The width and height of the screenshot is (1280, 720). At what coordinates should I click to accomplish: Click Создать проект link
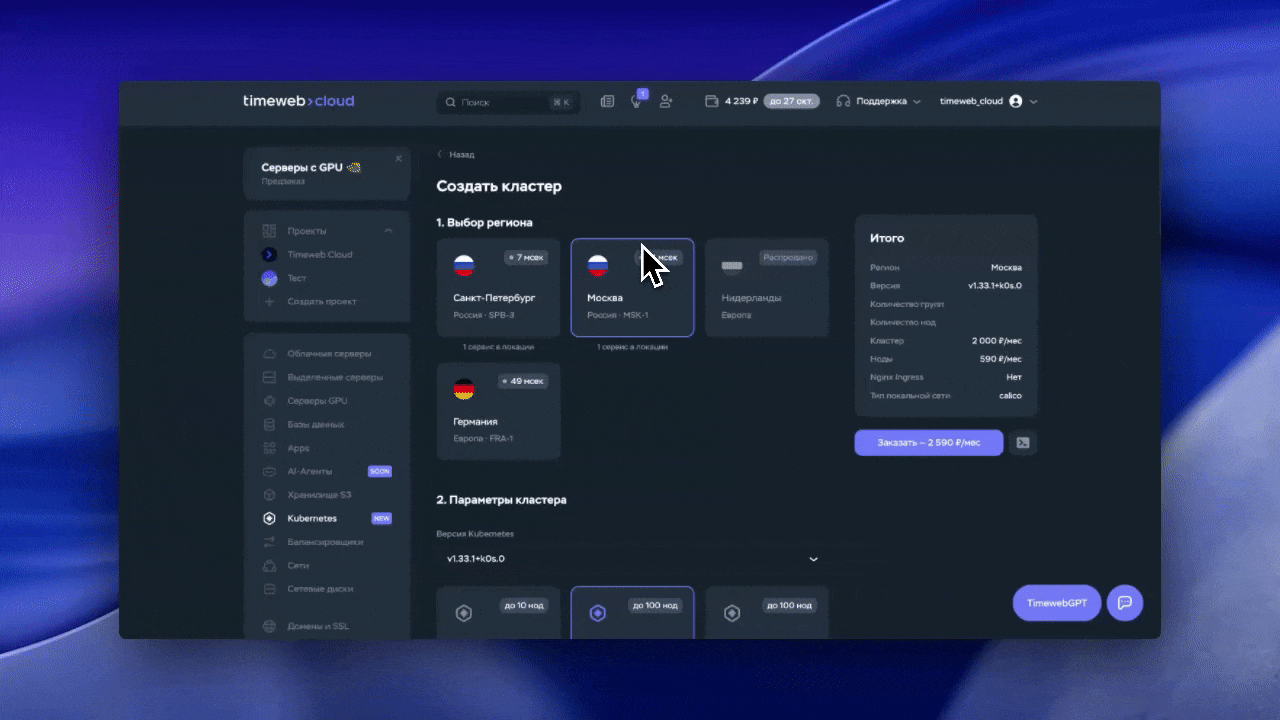point(322,301)
